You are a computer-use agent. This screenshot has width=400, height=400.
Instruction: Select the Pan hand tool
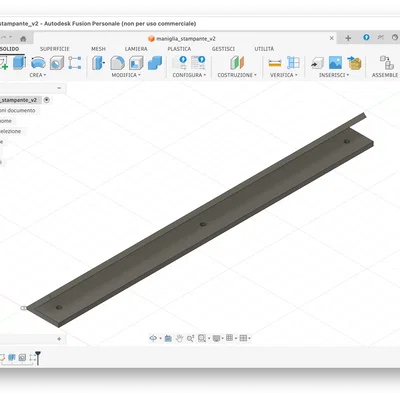coord(179,338)
